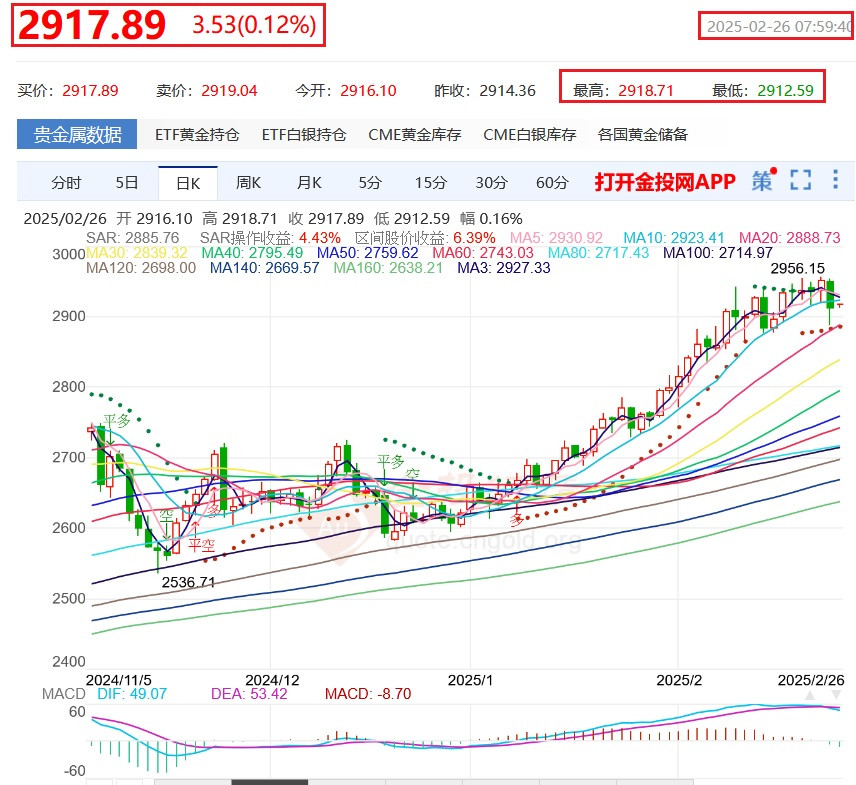The height and width of the screenshot is (785, 856).
Task: Click the chart high label 2956.15
Action: [x=798, y=269]
